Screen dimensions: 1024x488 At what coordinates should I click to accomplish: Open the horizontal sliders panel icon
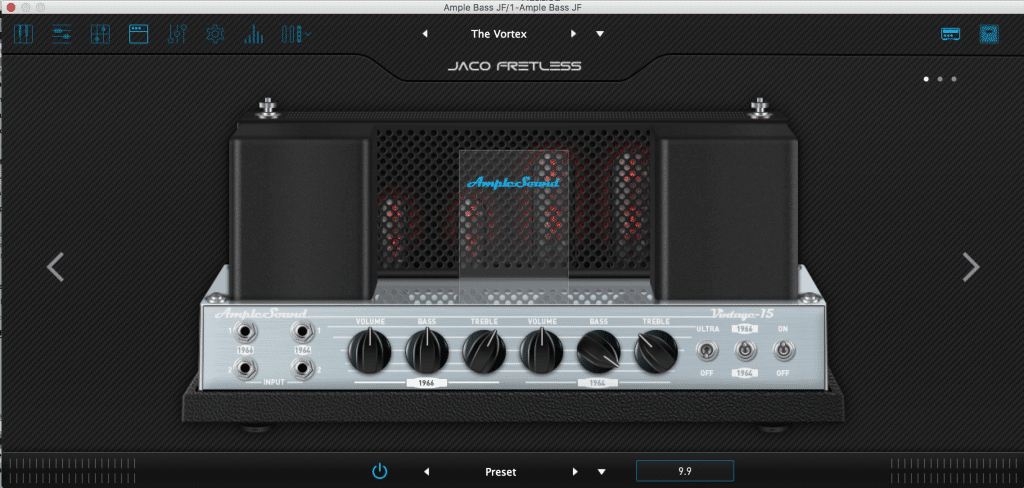click(x=61, y=34)
